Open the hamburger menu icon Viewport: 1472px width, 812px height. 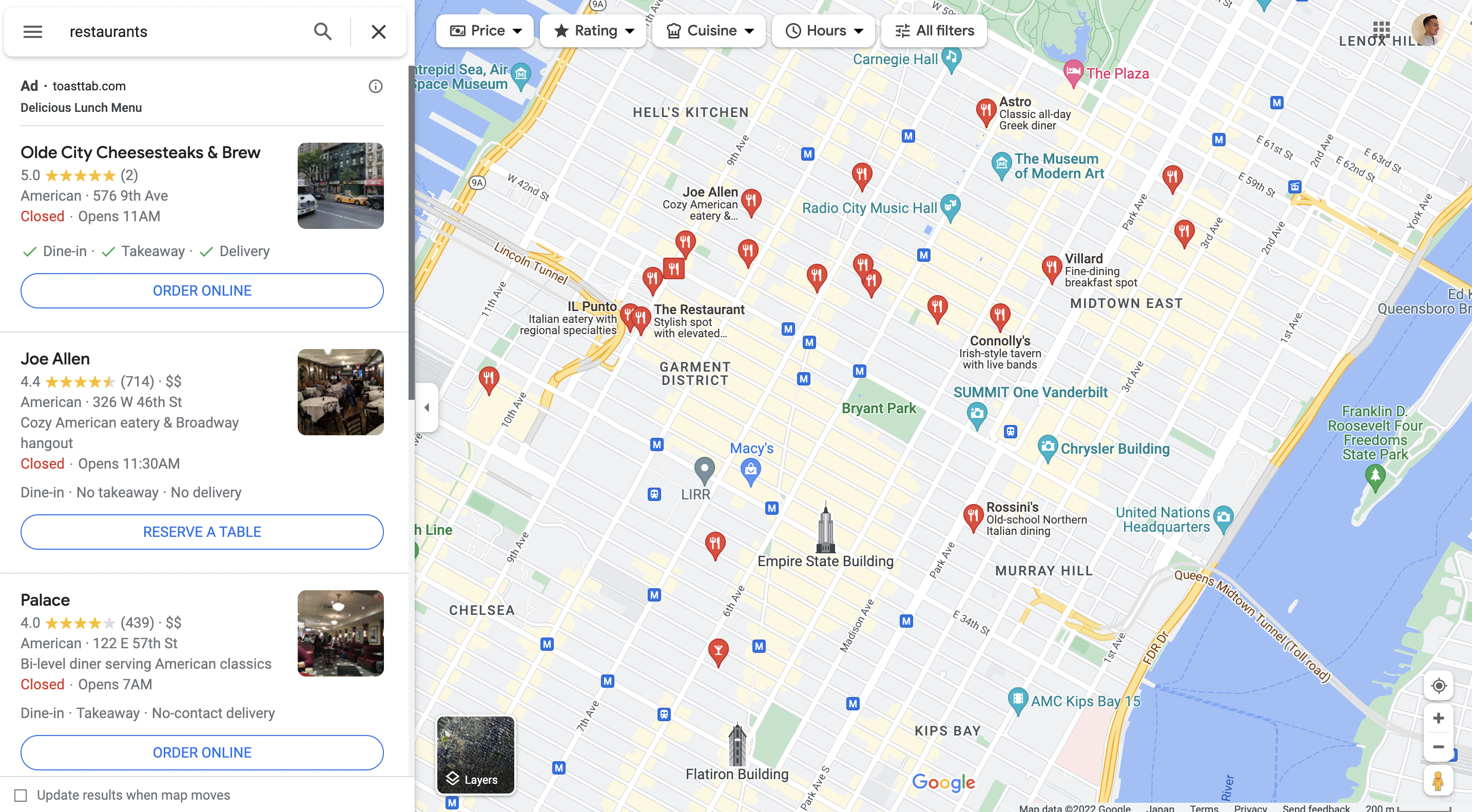tap(30, 30)
